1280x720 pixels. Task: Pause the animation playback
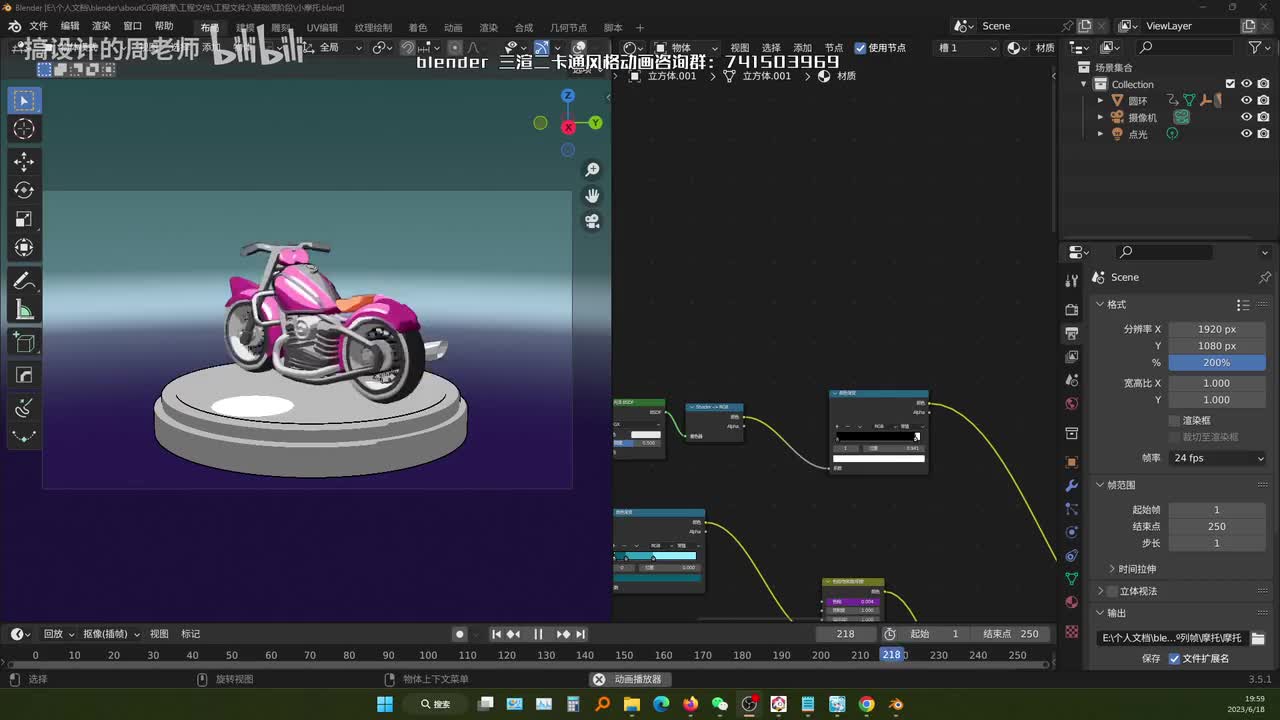[538, 634]
